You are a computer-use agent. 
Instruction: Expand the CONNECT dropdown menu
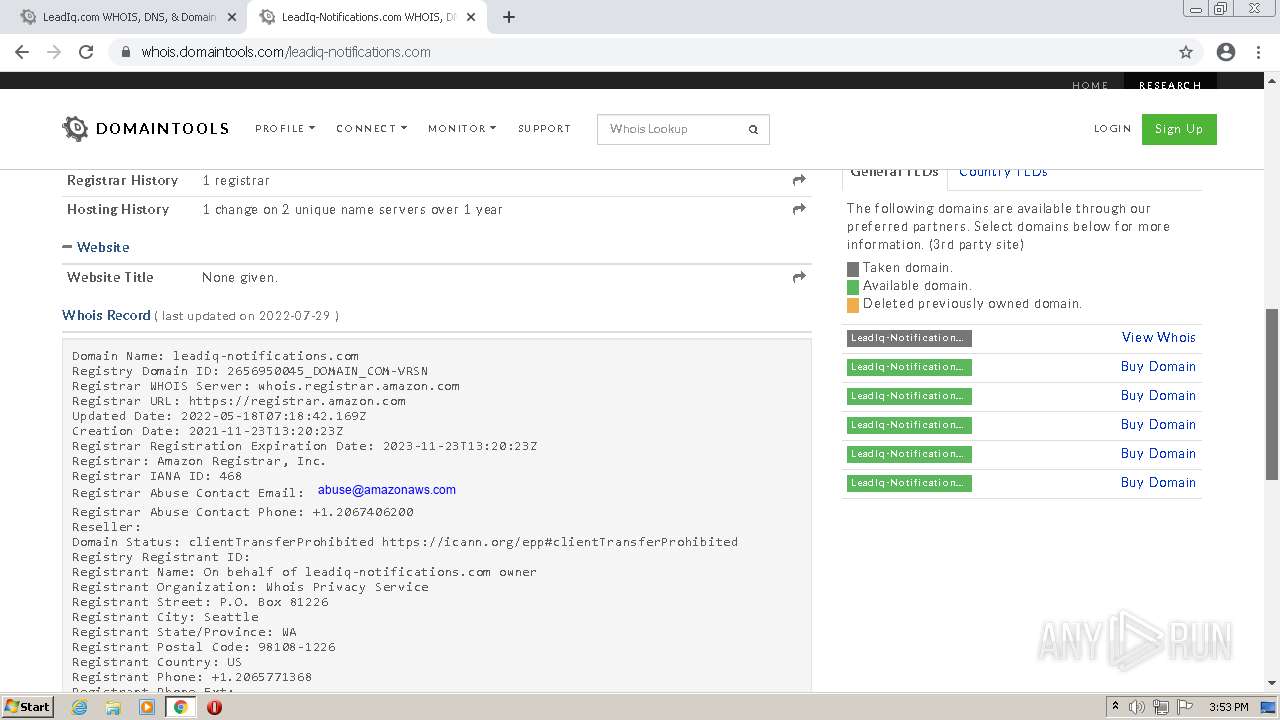[x=371, y=128]
